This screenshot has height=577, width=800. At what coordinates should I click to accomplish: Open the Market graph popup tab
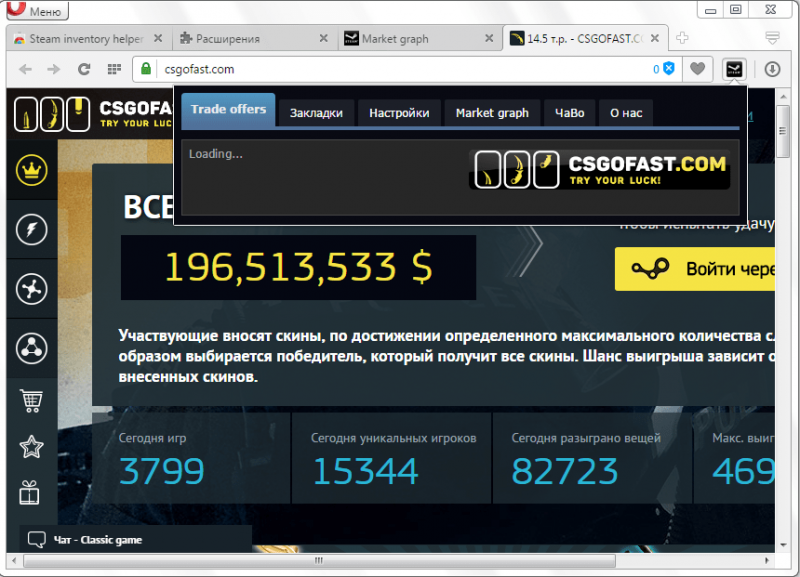tap(492, 113)
